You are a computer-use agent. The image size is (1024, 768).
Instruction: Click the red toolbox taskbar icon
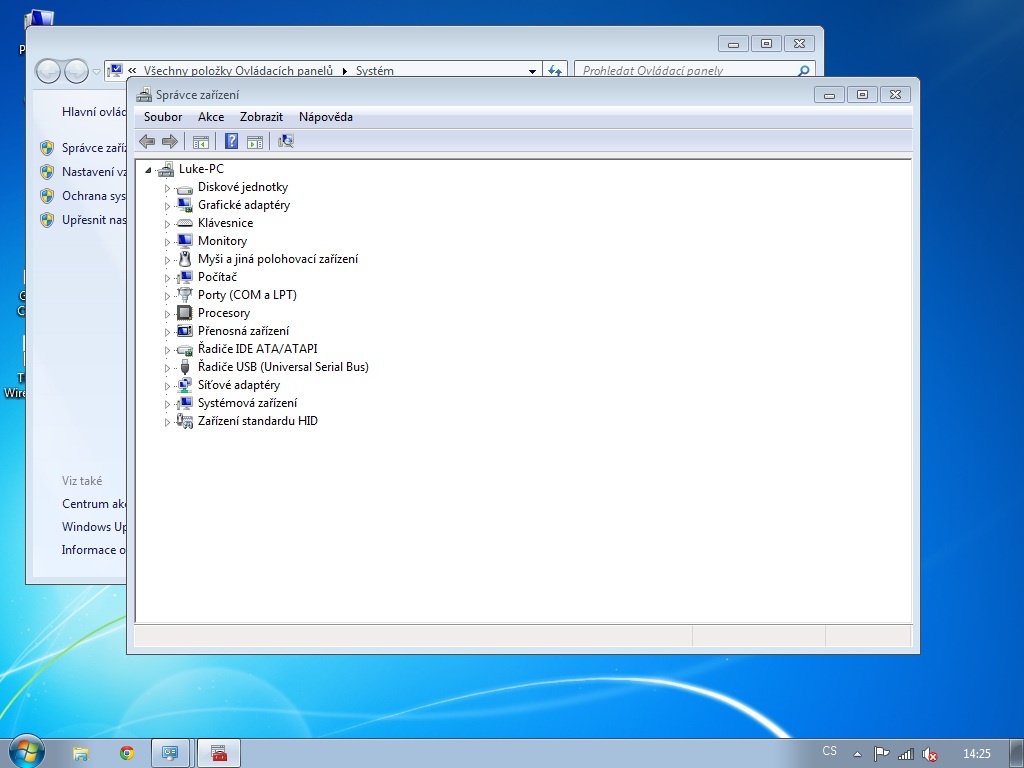click(x=219, y=754)
